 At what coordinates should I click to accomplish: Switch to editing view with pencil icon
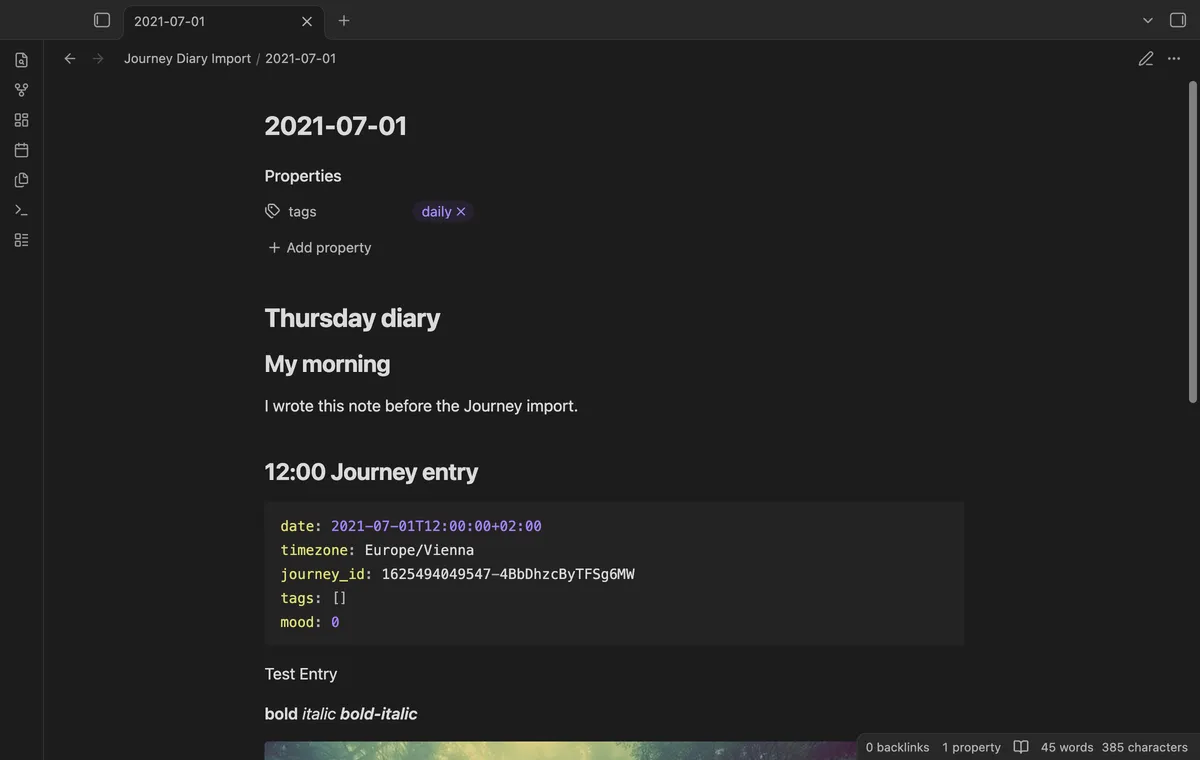(x=1146, y=59)
